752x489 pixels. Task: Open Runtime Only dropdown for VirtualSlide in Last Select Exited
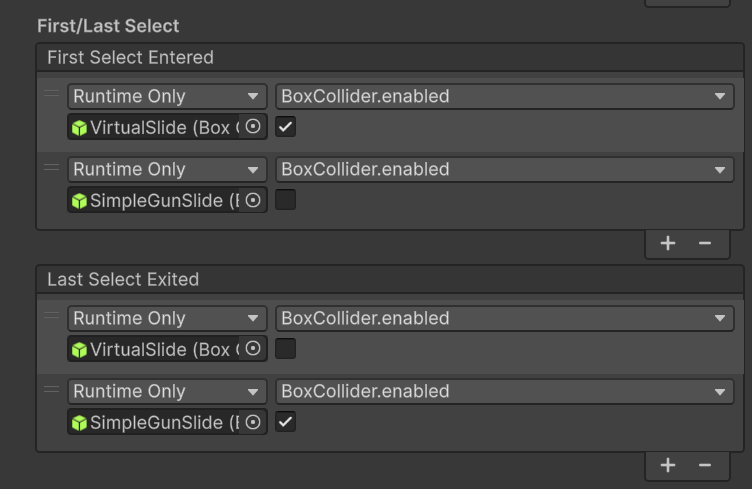[x=167, y=319]
